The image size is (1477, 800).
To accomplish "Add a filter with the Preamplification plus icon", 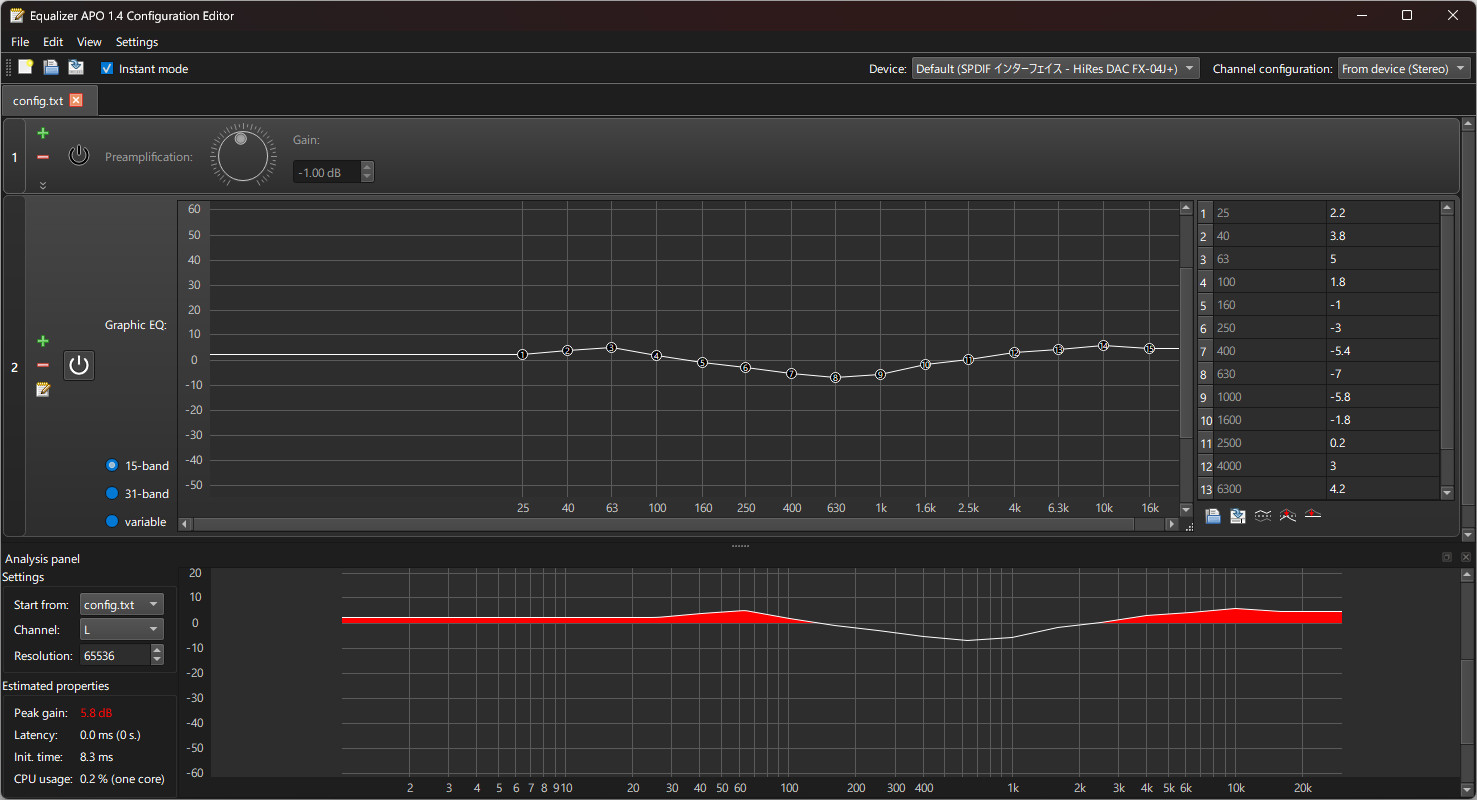I will point(43,133).
